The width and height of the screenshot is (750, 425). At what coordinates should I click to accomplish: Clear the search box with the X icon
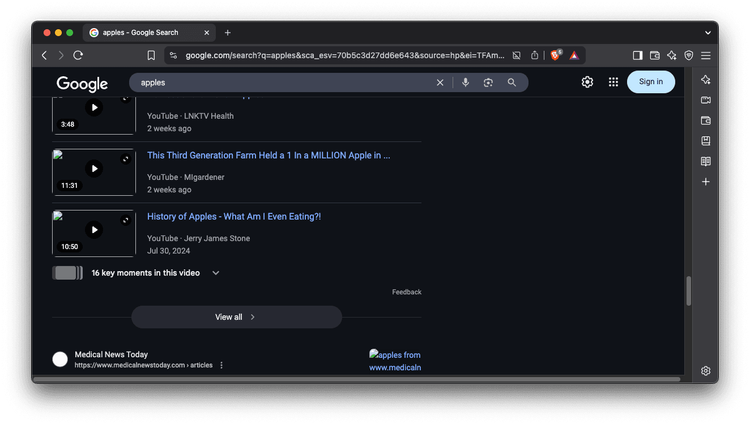click(440, 83)
